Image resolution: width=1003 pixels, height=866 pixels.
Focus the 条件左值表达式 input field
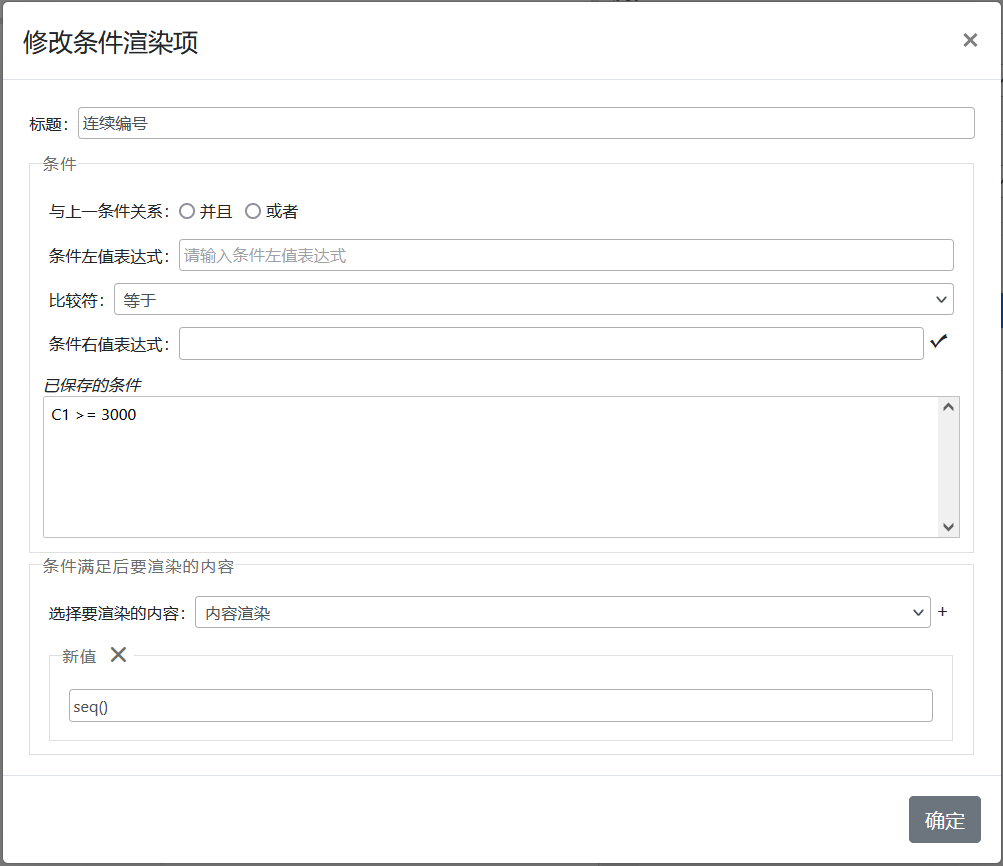(566, 255)
